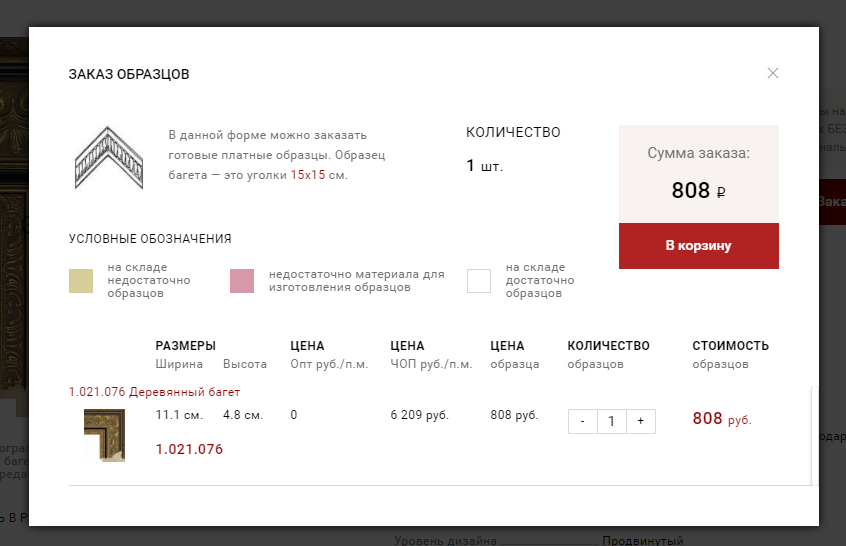This screenshot has width=846, height=546.
Task: Open the 1.021.076 Деревянный багет link
Action: (x=154, y=392)
